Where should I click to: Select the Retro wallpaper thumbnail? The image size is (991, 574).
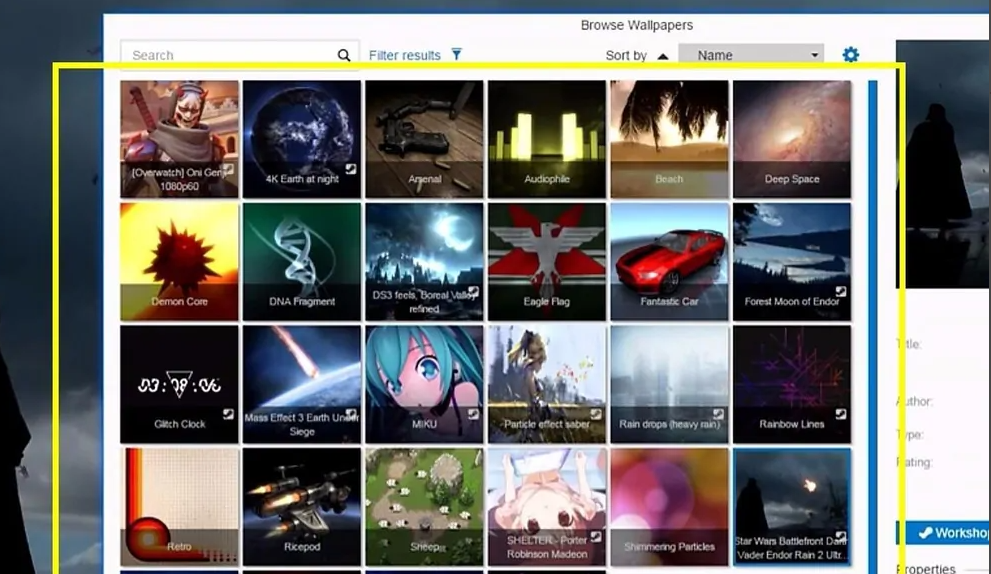pyautogui.click(x=179, y=506)
